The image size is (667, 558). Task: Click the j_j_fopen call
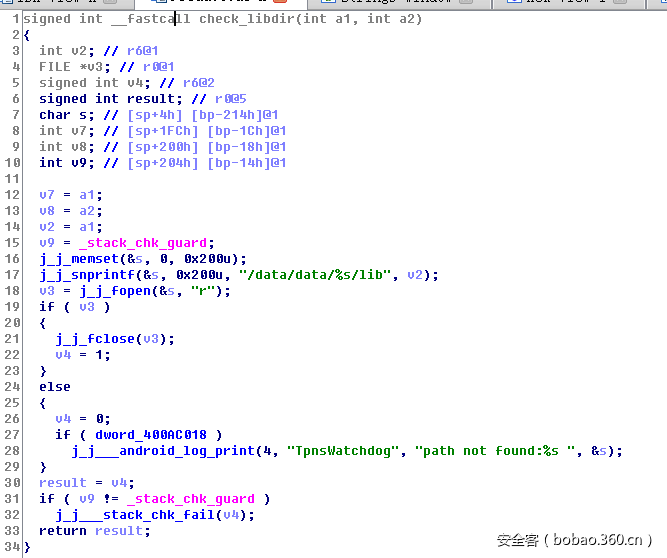(x=115, y=291)
